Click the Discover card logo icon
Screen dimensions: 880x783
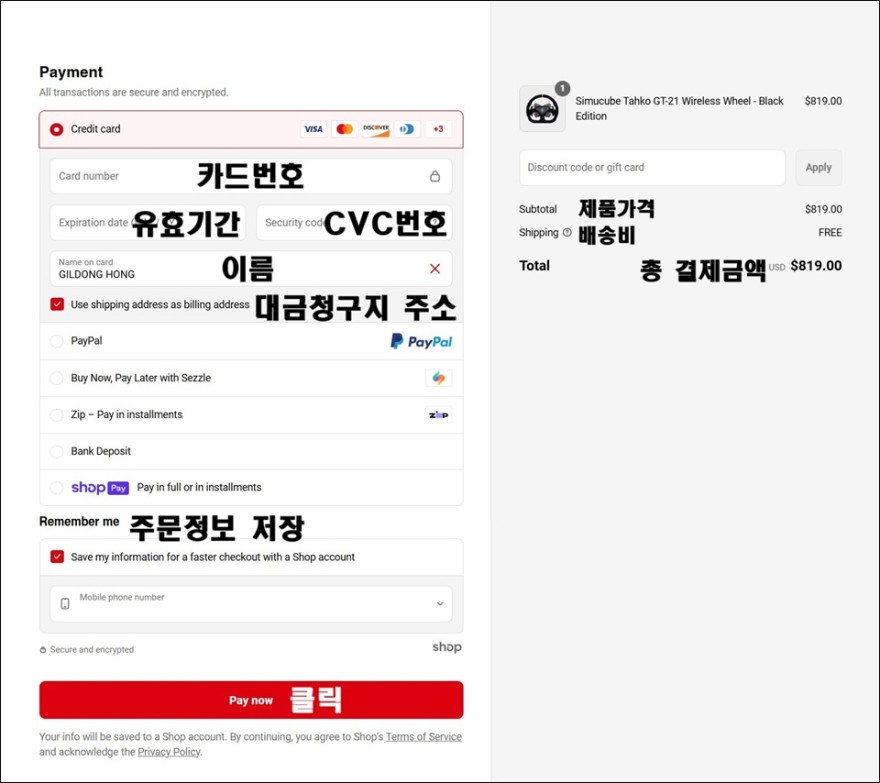tap(375, 129)
